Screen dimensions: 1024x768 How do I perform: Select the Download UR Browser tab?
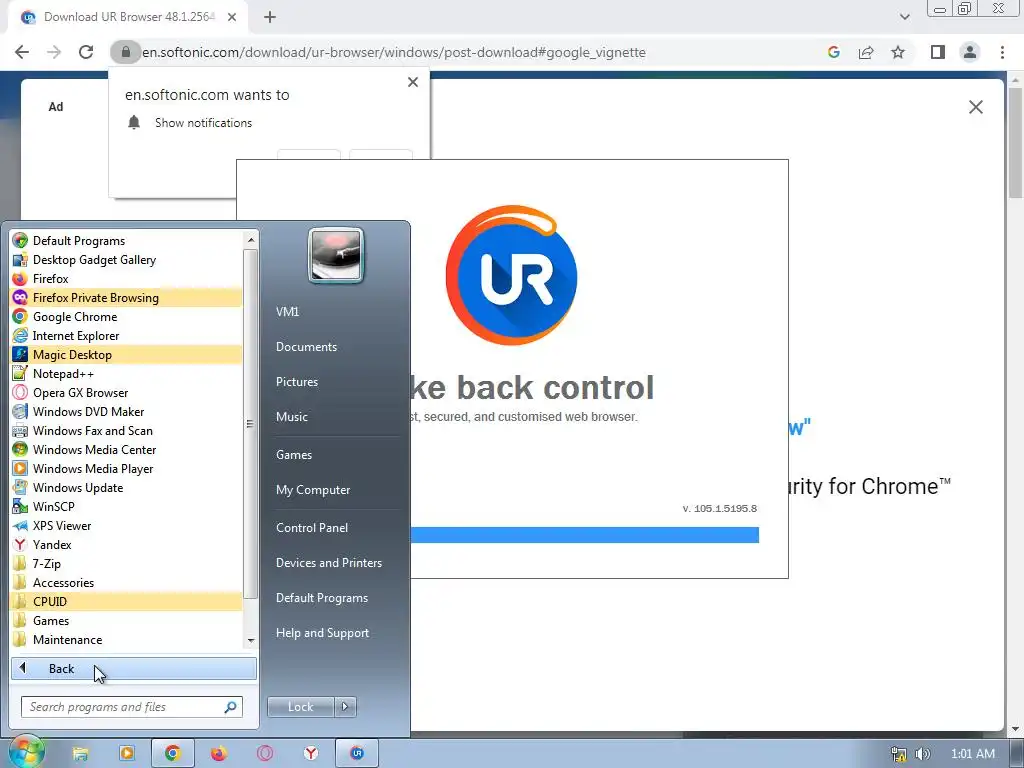128,17
